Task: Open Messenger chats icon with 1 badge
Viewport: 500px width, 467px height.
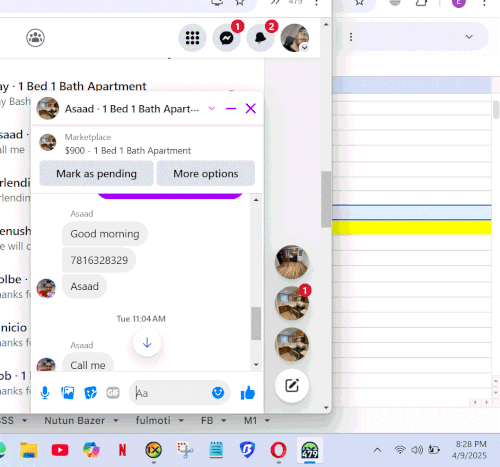Action: 227,38
